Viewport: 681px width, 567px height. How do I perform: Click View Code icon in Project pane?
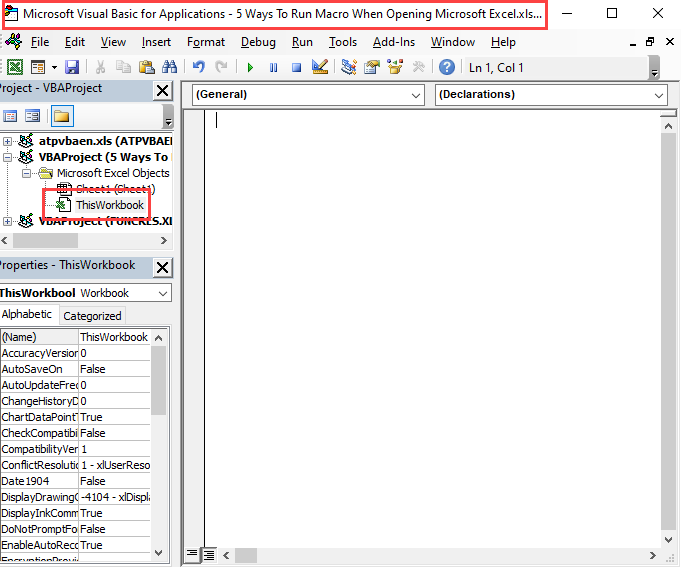point(10,116)
